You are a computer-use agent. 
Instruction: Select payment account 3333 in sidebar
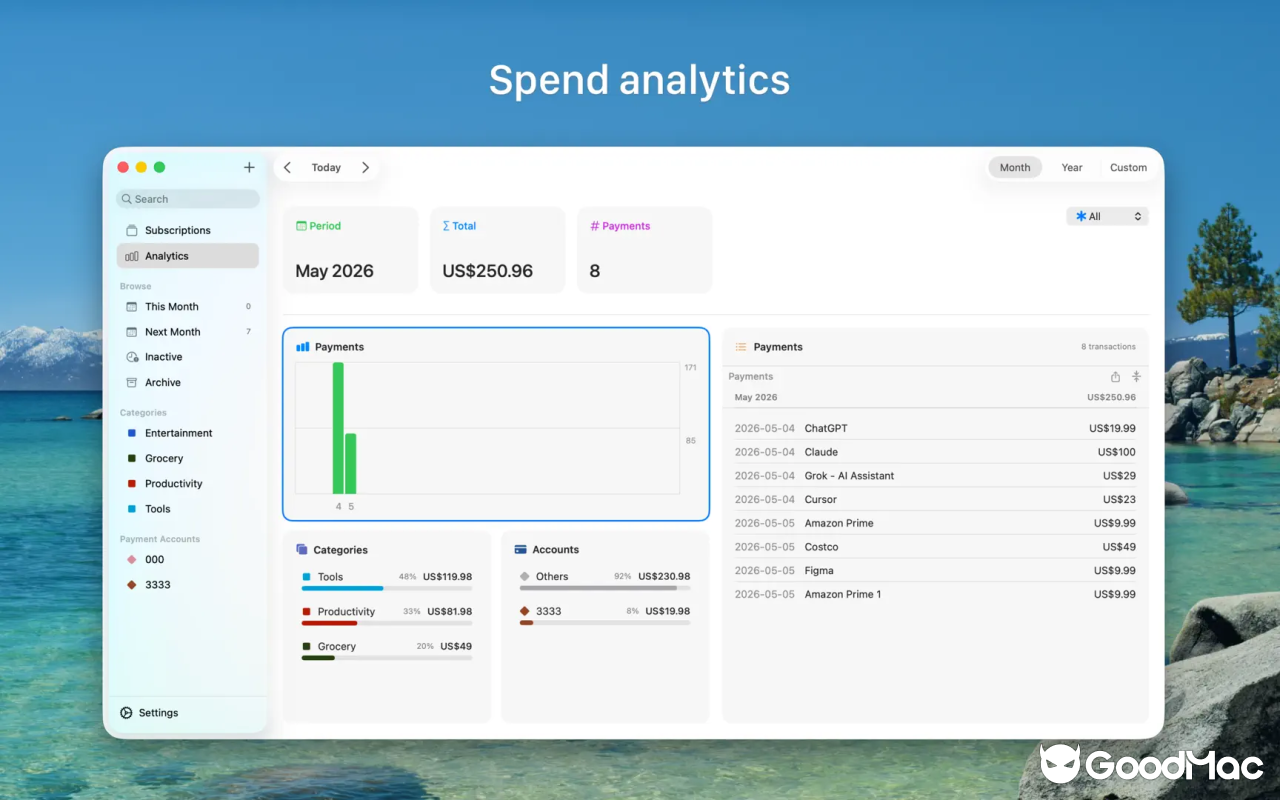pyautogui.click(x=188, y=585)
